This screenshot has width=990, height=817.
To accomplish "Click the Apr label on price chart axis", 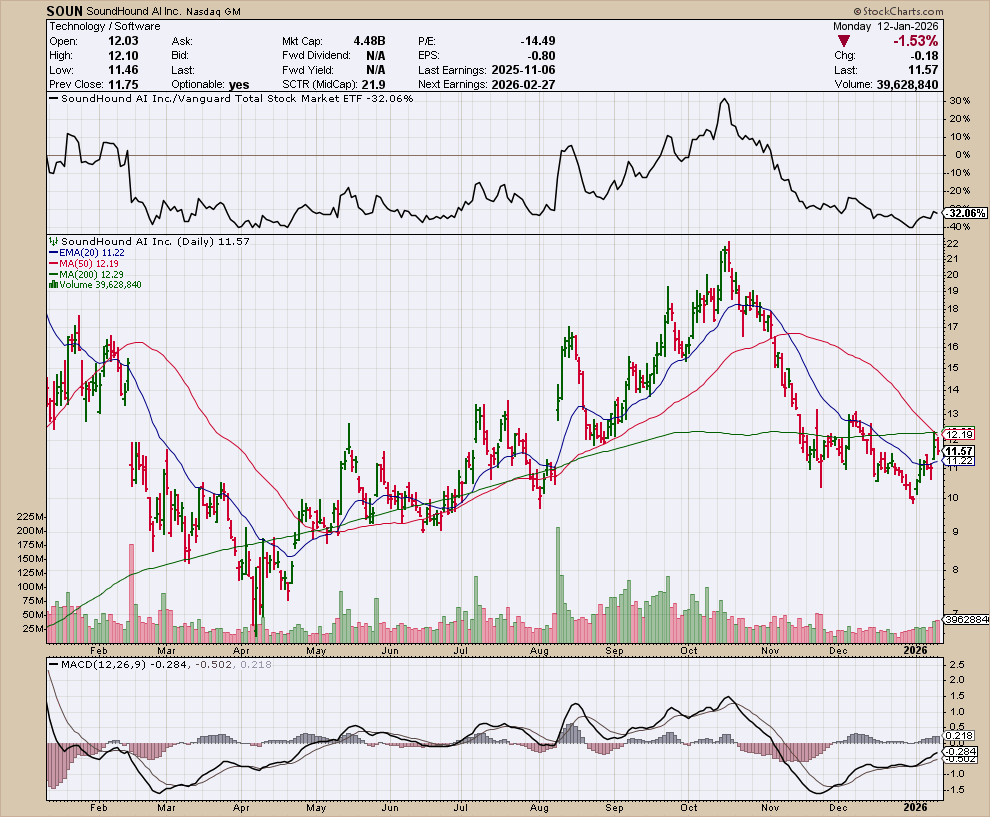I will pos(241,650).
